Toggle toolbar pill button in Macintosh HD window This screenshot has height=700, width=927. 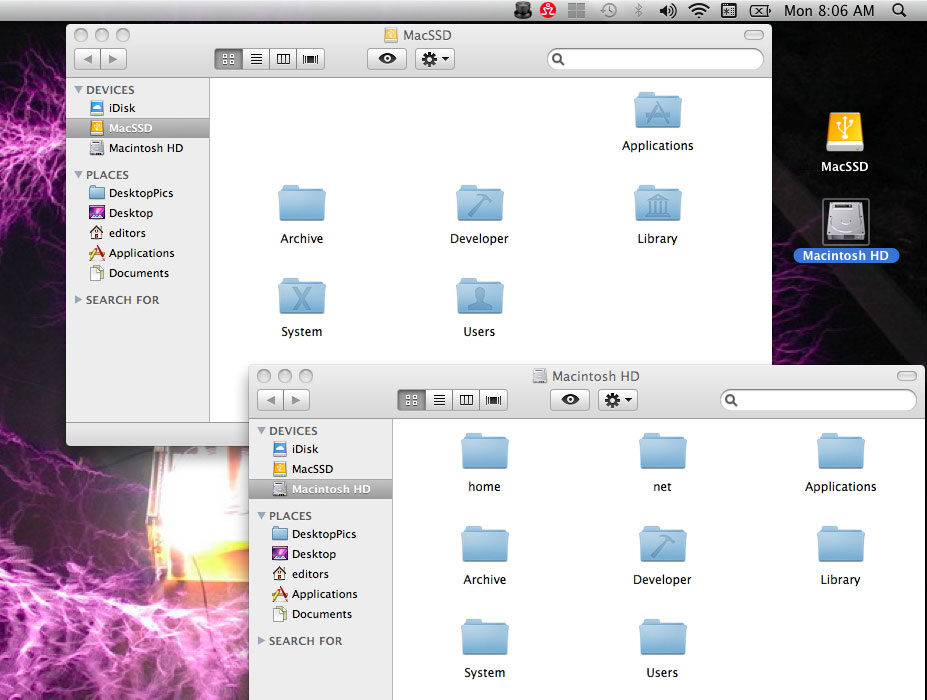[x=906, y=376]
